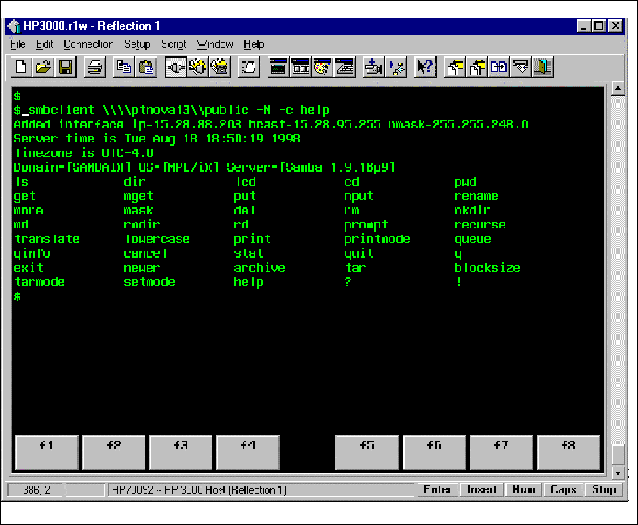
Task: Open the Connection menu
Action: pos(88,44)
